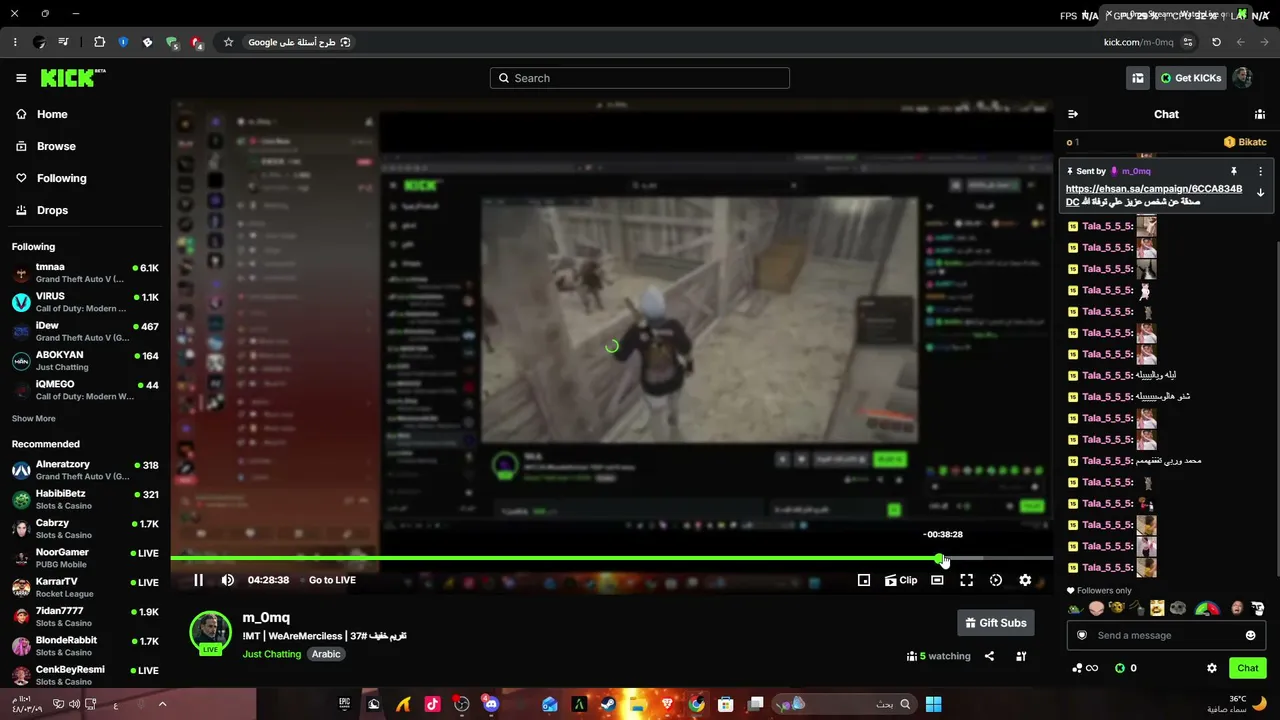The image size is (1280, 720).
Task: Open browser Extensions puzzle icon
Action: coord(99,42)
